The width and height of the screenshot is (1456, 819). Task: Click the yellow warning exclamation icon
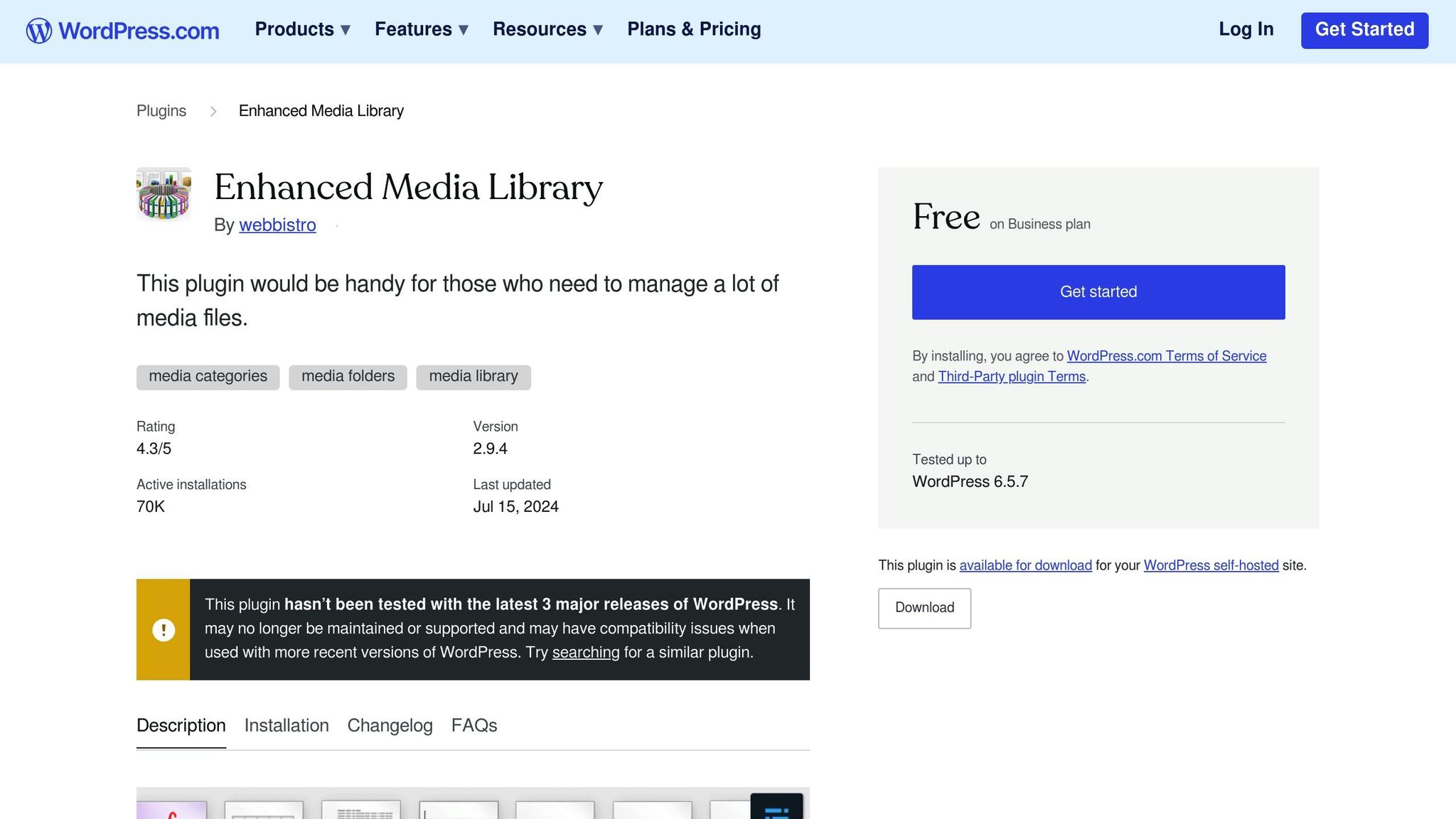click(164, 630)
